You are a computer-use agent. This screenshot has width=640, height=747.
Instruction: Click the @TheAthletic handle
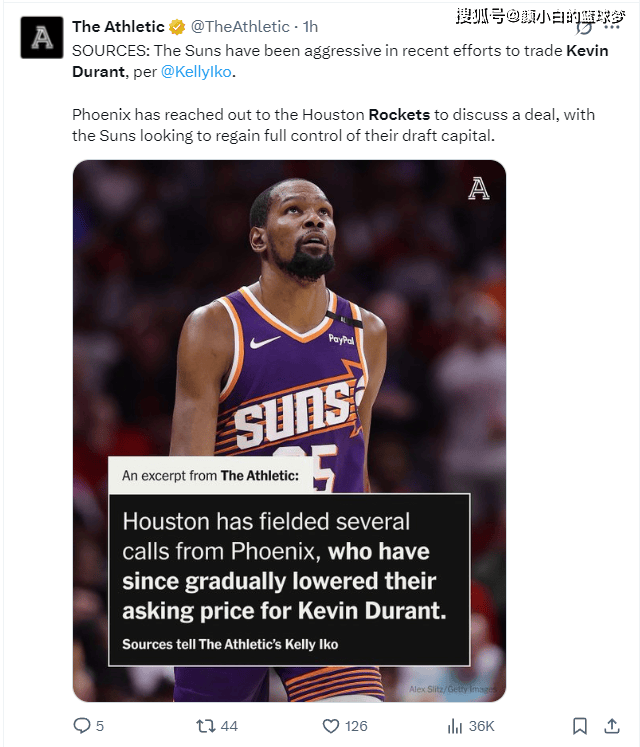pyautogui.click(x=240, y=27)
